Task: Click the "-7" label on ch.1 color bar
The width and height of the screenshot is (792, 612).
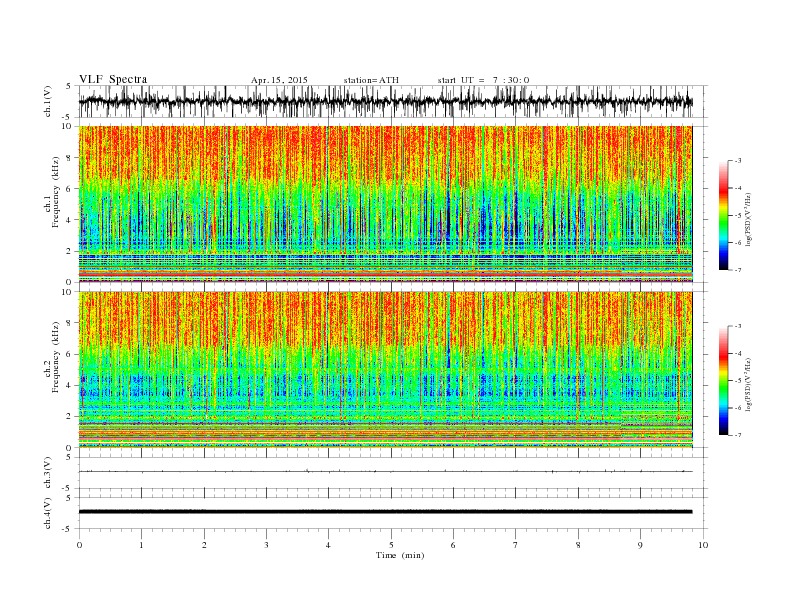Action: point(738,270)
